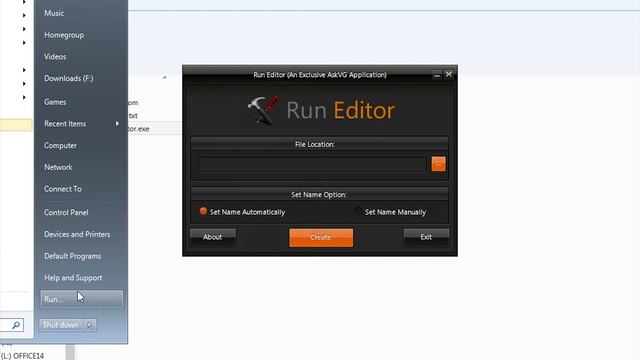Select the .txt file in Explorer list
Viewport: 640px width, 360px height.
pyautogui.click(x=133, y=116)
